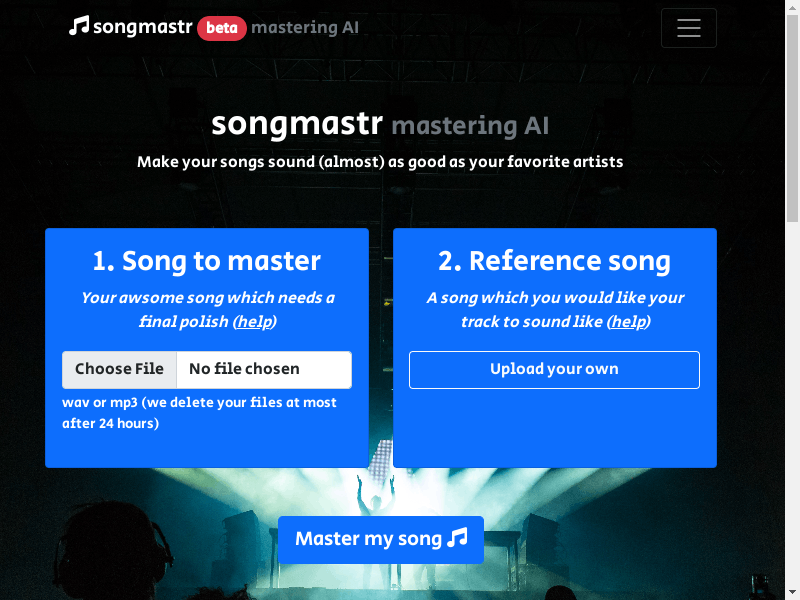Viewport: 800px width, 600px height.
Task: Click scrollbar down arrow at bottom
Action: click(792, 593)
